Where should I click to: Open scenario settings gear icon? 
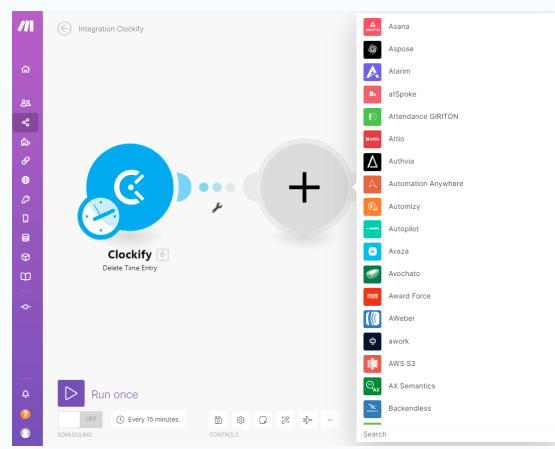(x=241, y=420)
